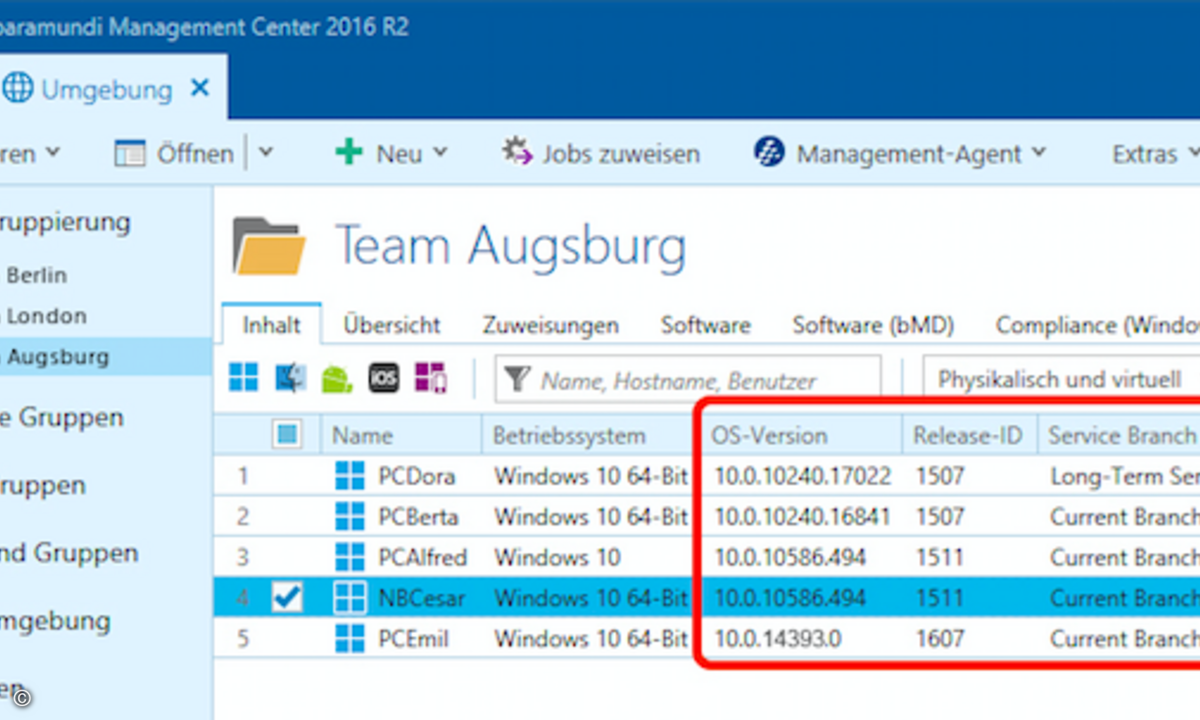Open the dropdown arrow beside Öffnen
1200x720 pixels.
pyautogui.click(x=265, y=153)
